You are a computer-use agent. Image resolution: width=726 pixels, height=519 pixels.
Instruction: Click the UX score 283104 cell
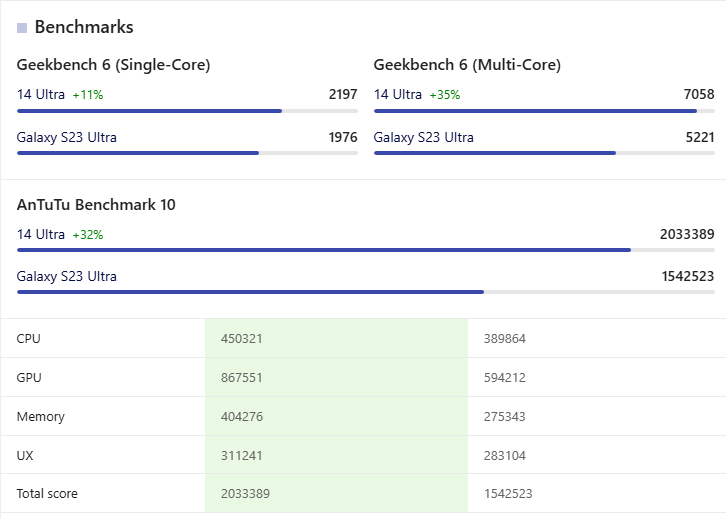(505, 455)
